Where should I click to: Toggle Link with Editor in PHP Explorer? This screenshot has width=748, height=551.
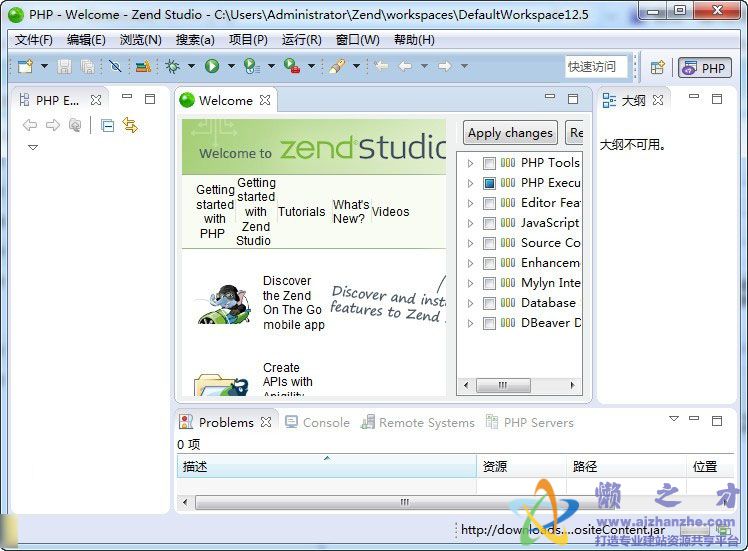coord(130,125)
